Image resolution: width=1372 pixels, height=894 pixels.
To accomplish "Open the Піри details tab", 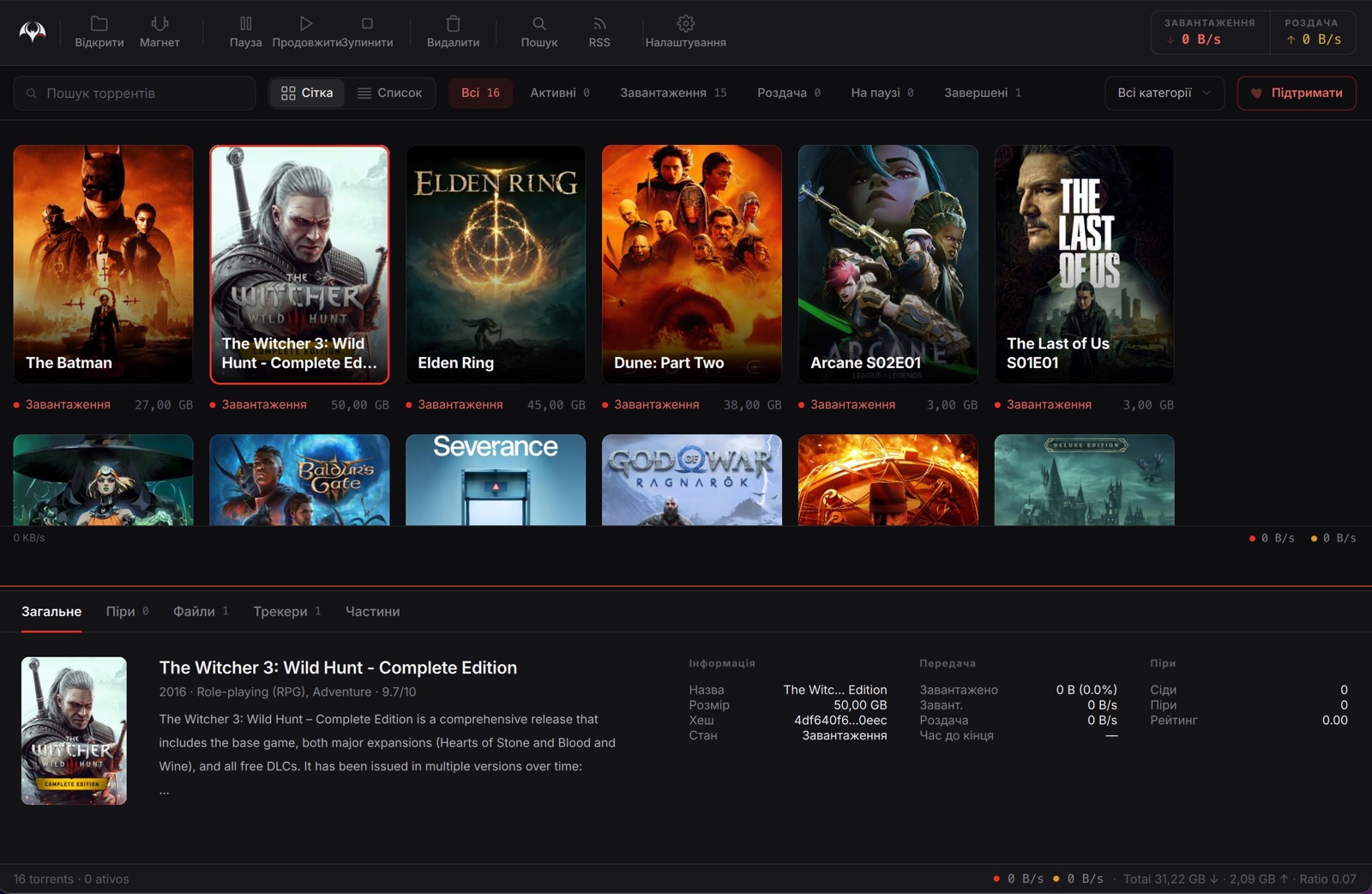I will pos(127,612).
